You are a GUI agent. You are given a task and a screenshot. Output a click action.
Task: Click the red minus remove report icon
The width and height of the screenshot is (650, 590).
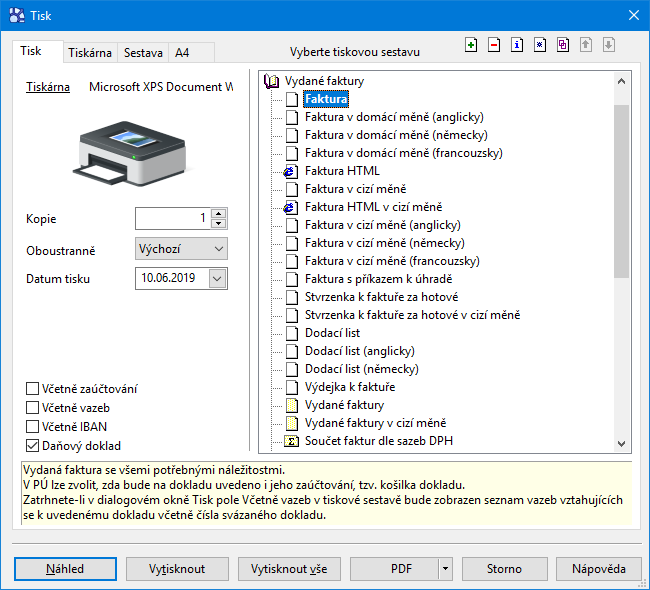[x=494, y=45]
